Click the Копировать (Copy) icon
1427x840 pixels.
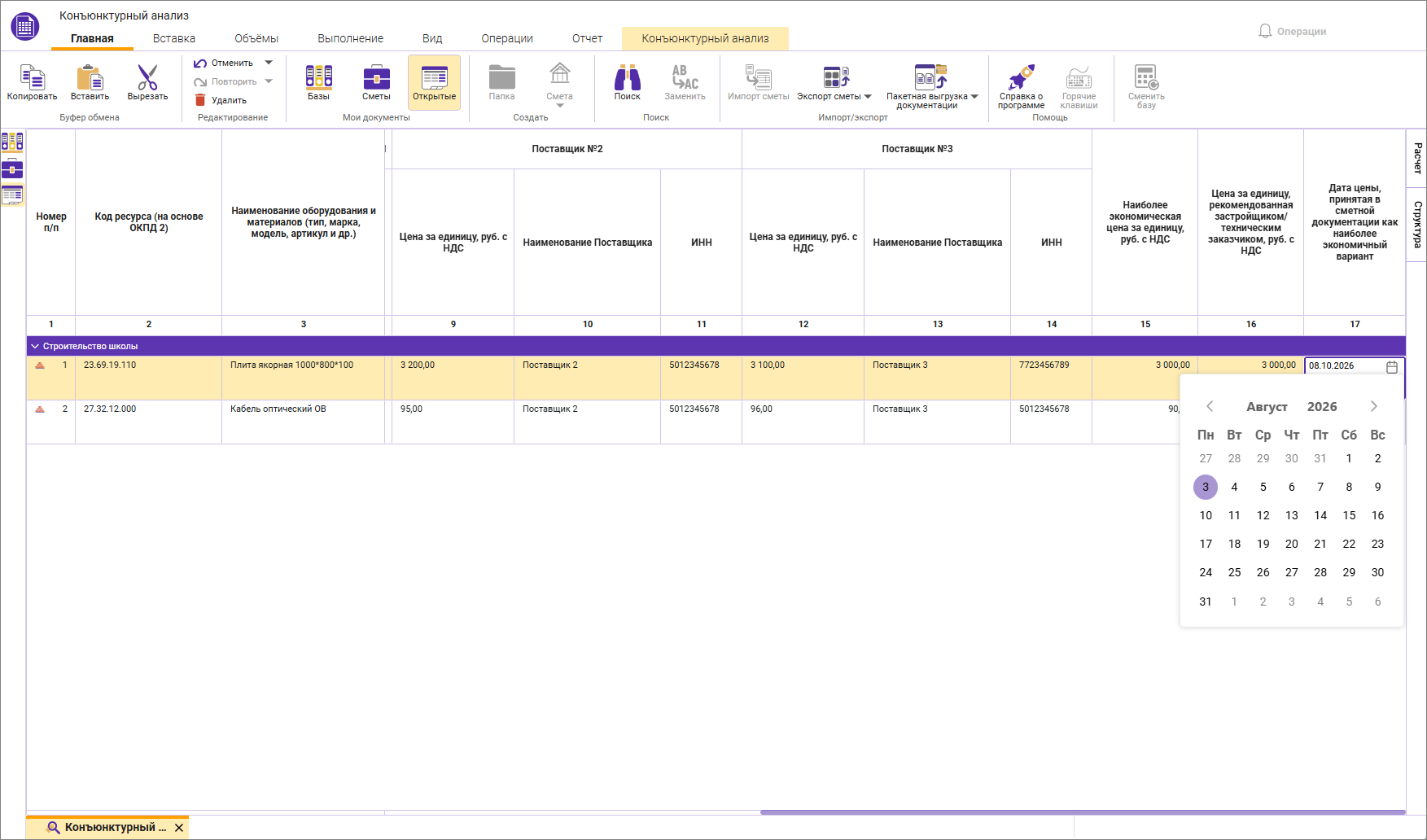[x=32, y=77]
